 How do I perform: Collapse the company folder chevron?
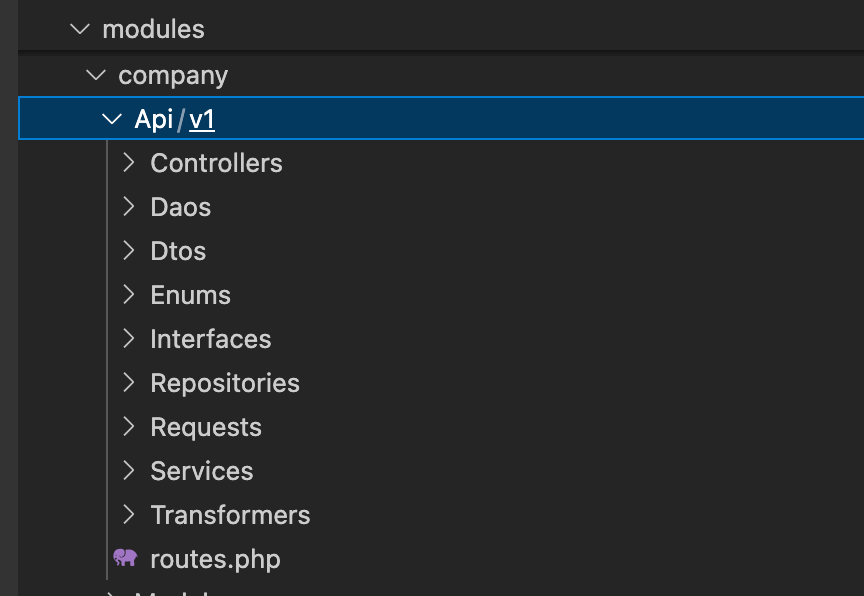point(95,74)
